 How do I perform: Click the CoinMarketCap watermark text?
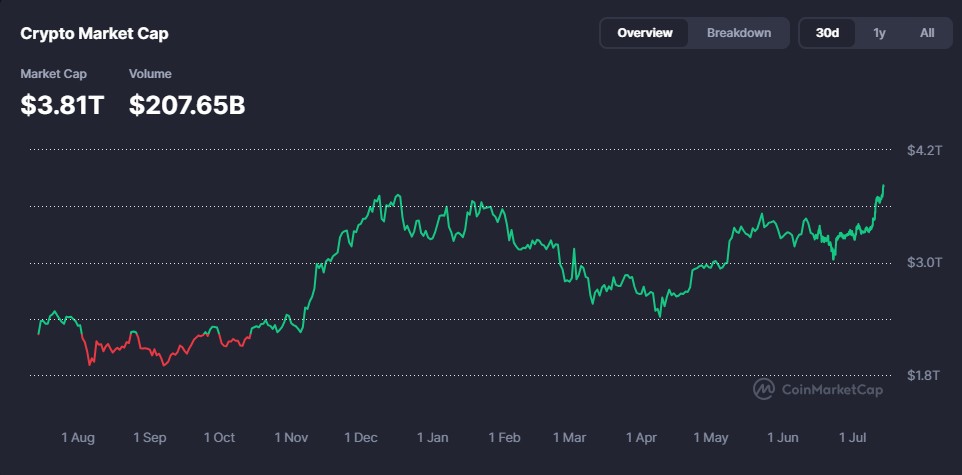(832, 390)
